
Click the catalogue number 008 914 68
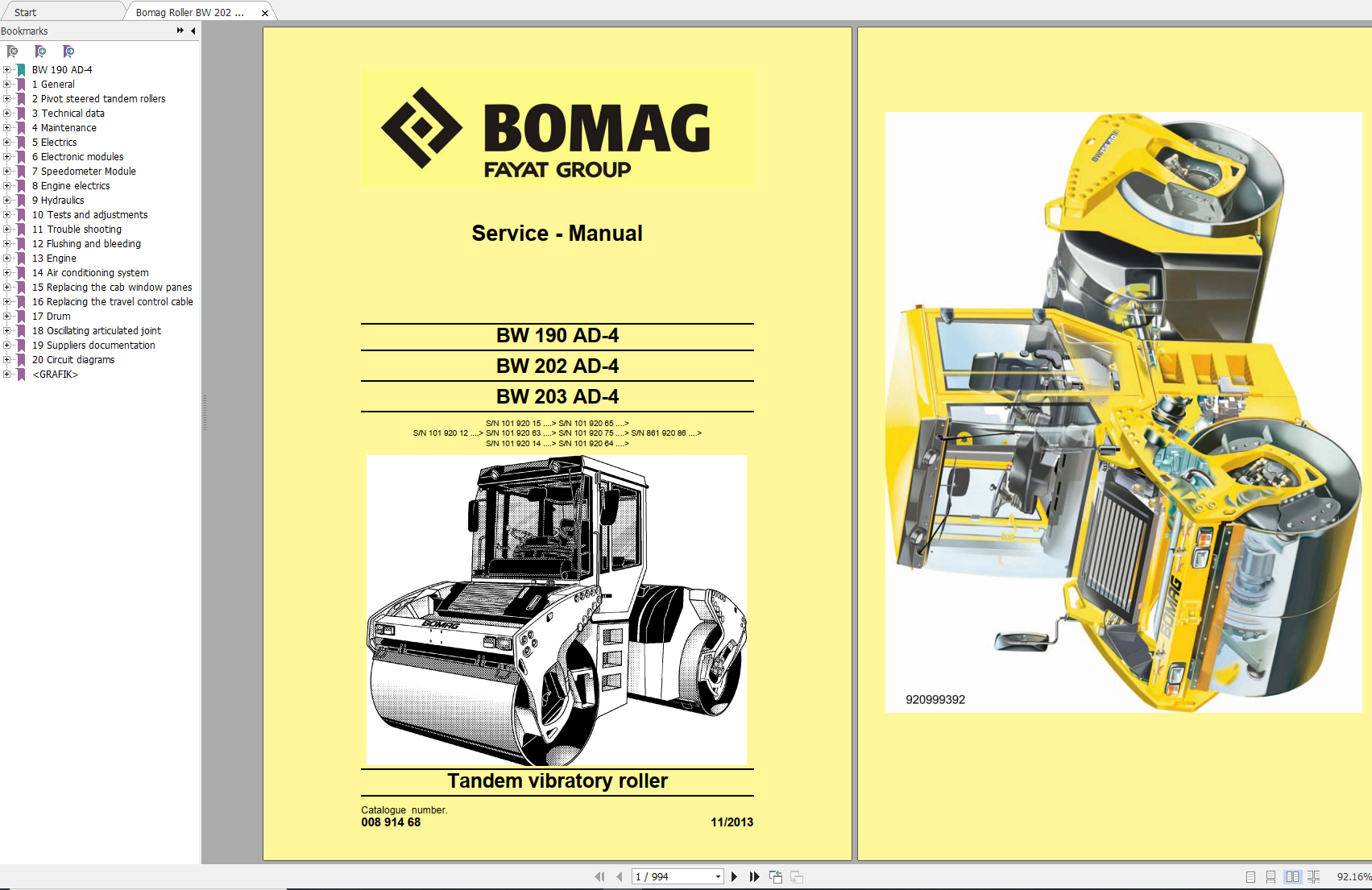[x=391, y=822]
